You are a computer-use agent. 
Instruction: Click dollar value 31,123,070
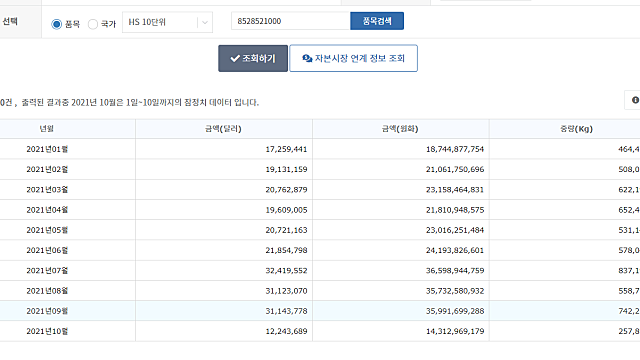click(286, 291)
